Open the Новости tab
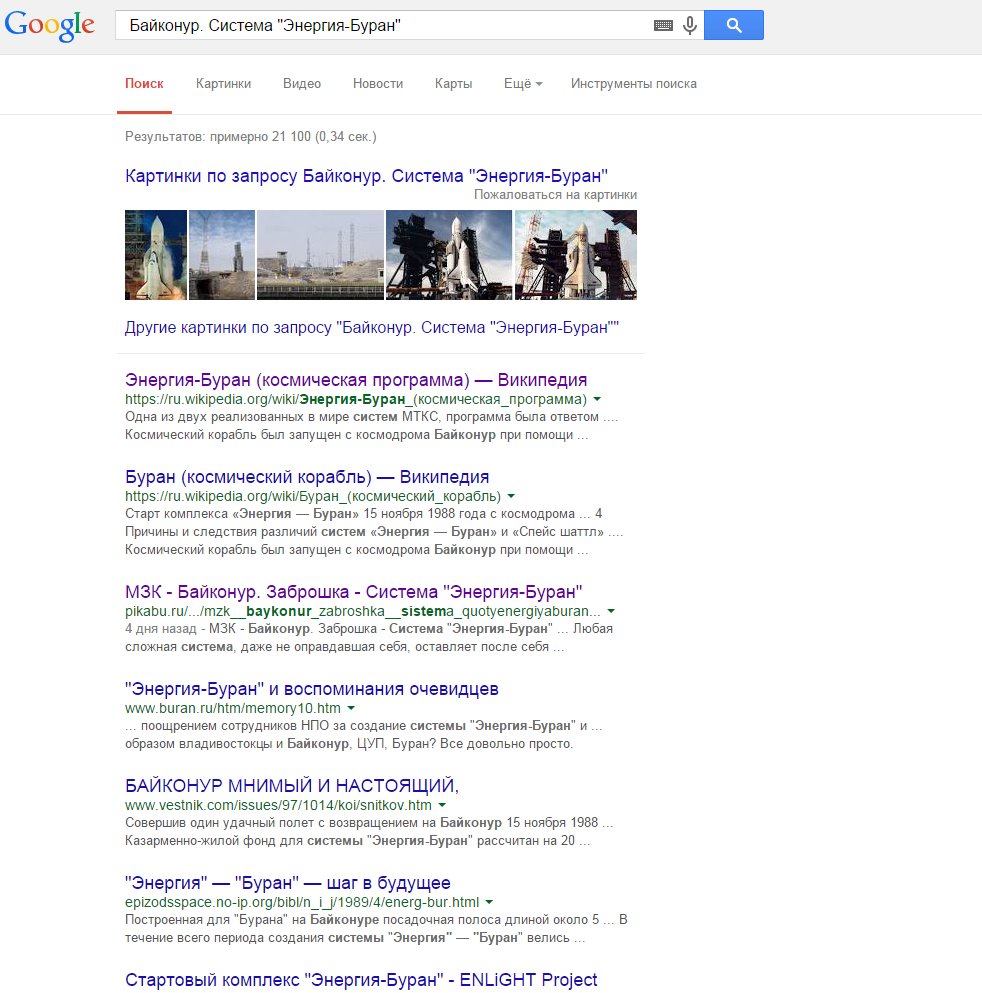 378,84
